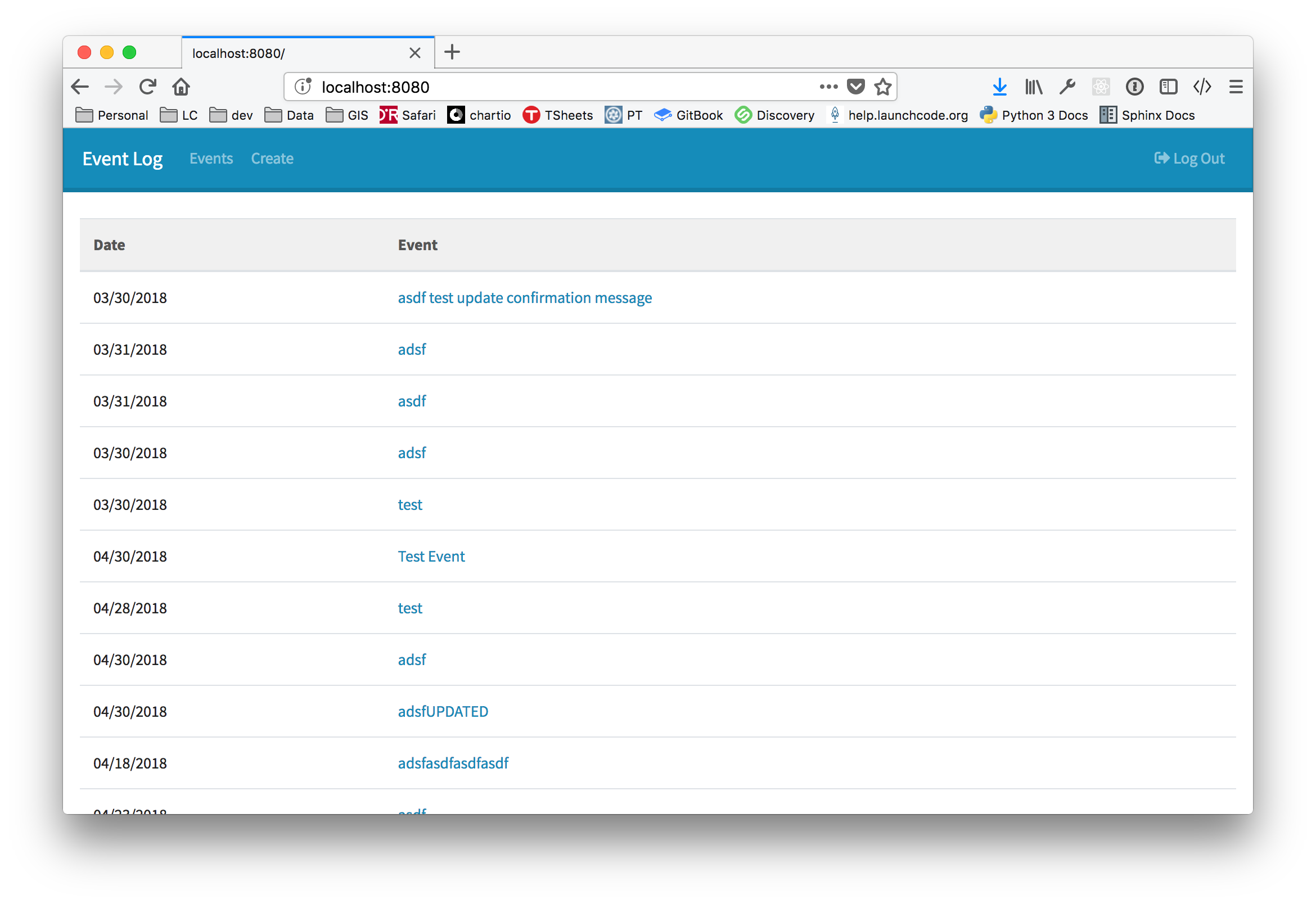Expand the Personal bookmarks folder
The height and width of the screenshot is (904, 1316).
pyautogui.click(x=112, y=116)
